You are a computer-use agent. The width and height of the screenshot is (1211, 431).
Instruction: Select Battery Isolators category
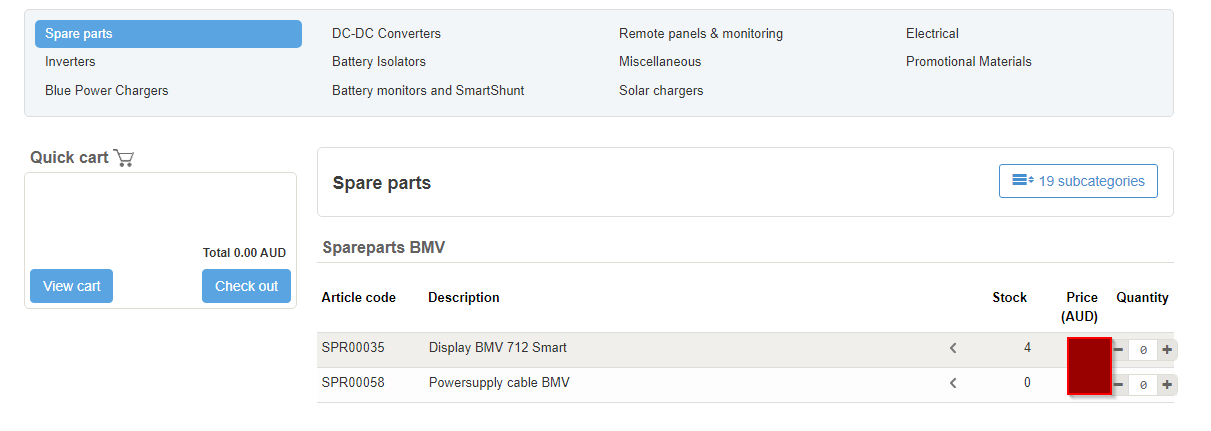point(379,62)
